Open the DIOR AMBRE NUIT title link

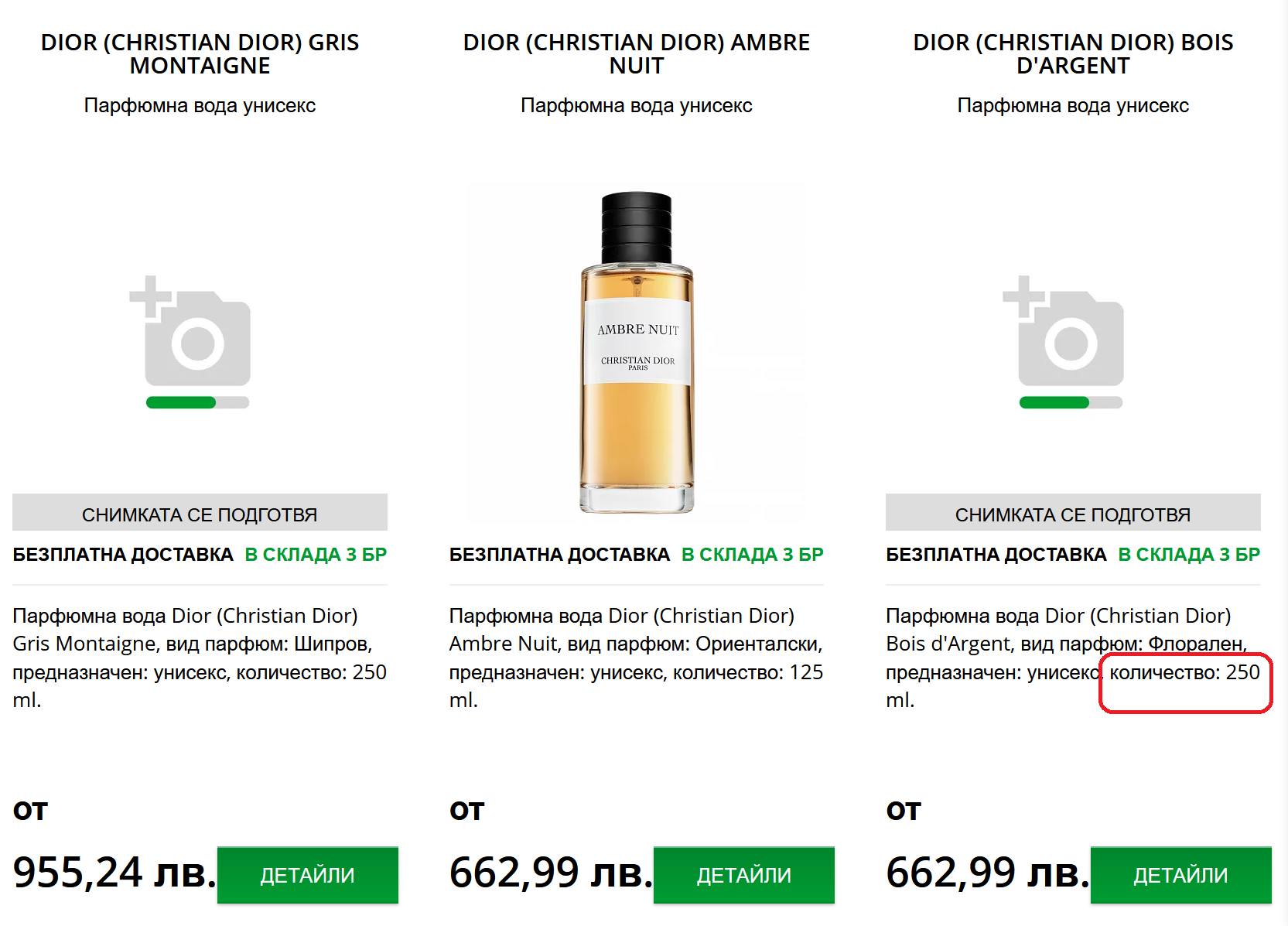(637, 54)
